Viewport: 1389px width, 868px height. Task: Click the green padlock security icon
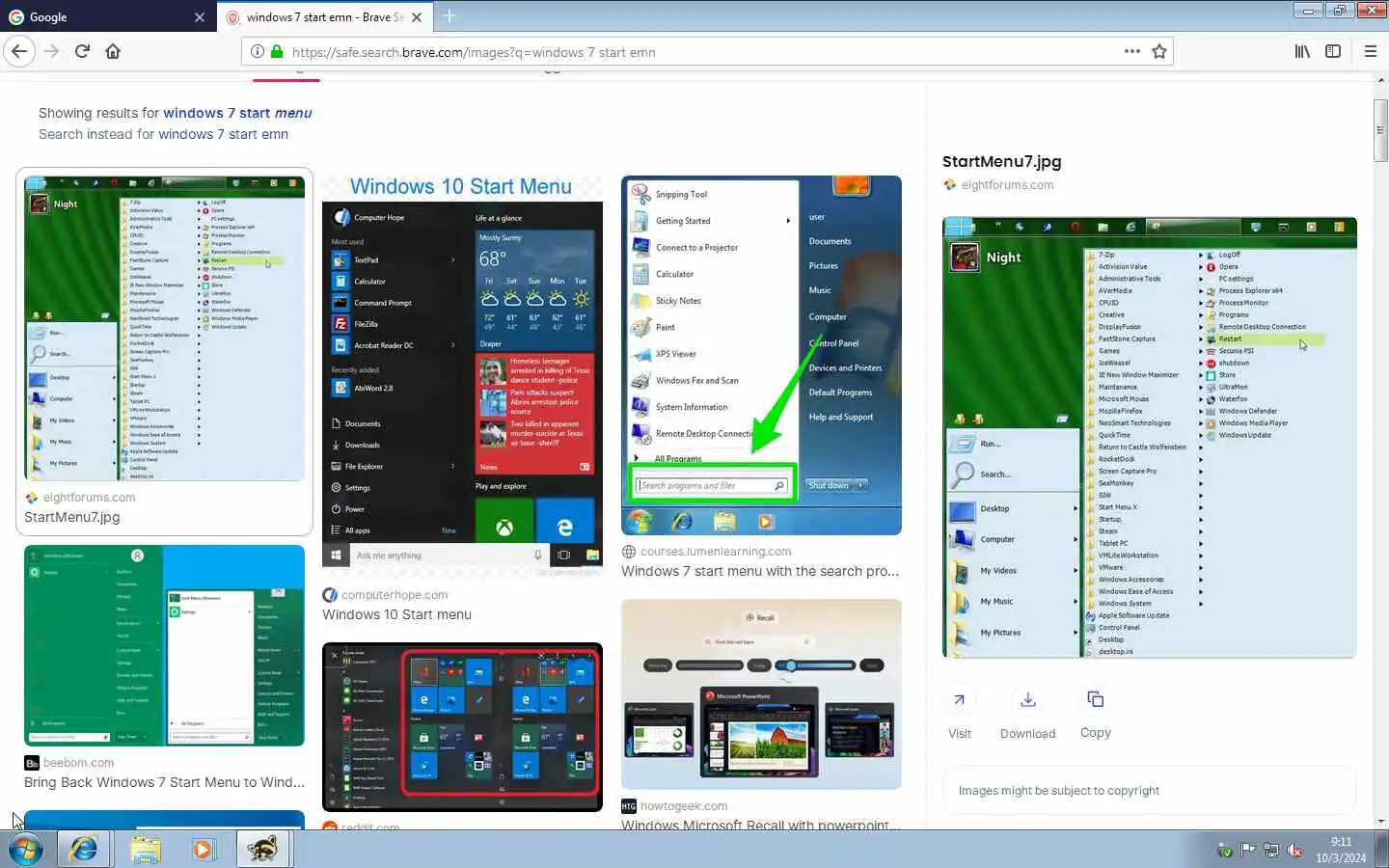pos(277,51)
